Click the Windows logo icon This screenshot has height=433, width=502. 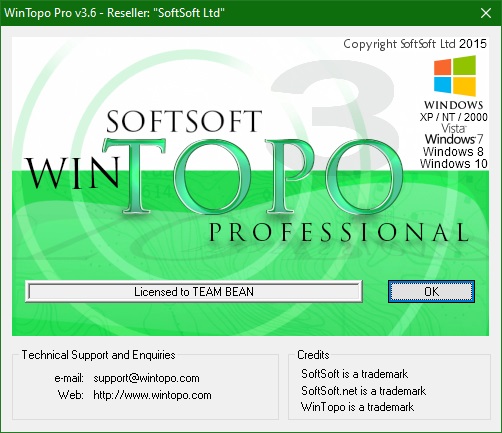coord(455,76)
